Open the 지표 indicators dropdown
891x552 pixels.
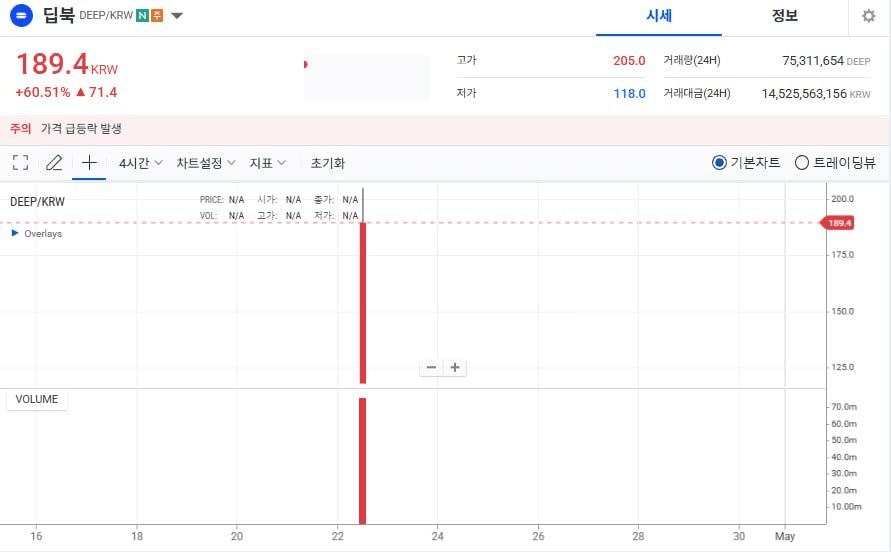[267, 163]
